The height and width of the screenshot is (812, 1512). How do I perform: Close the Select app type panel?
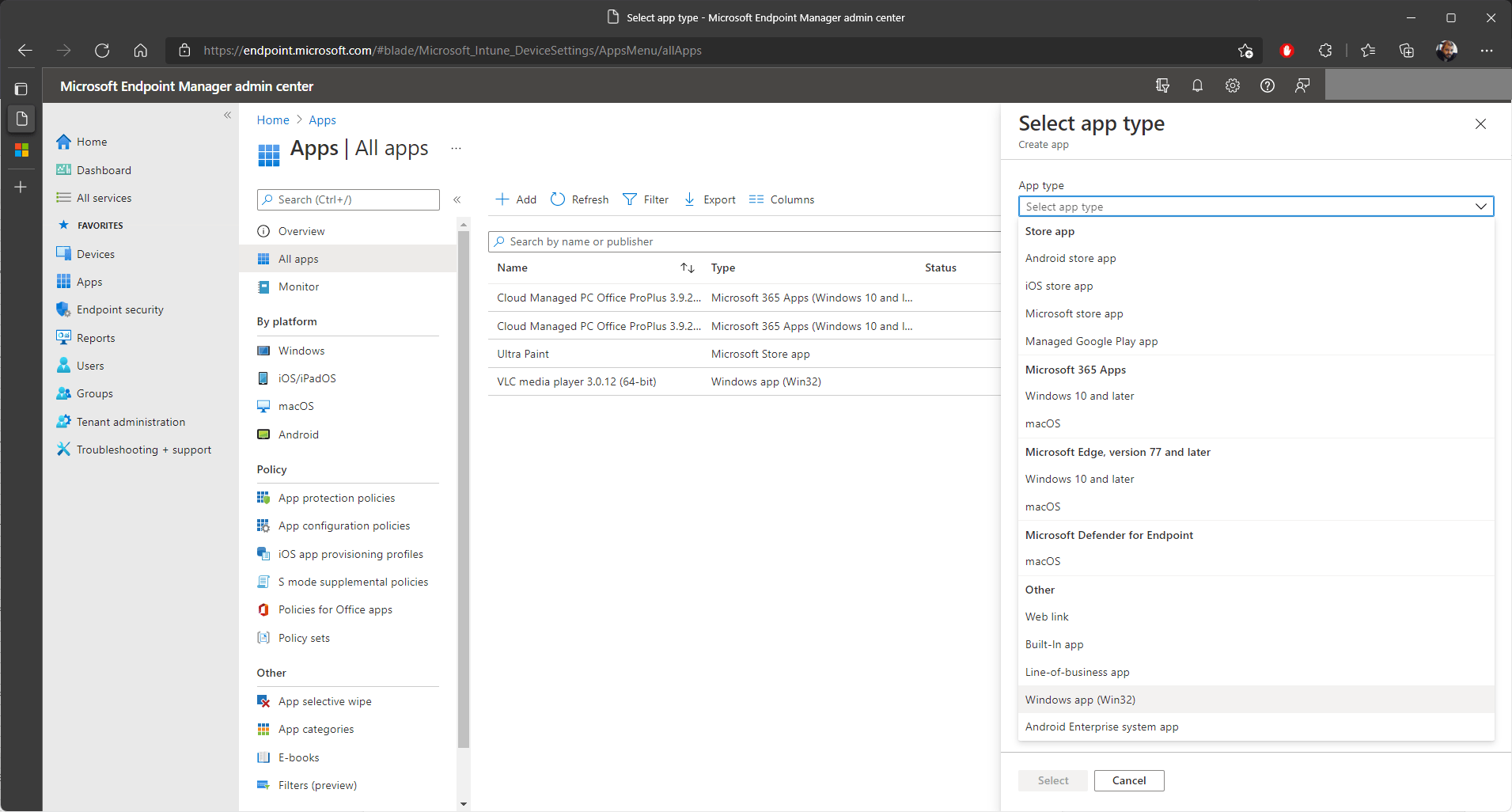tap(1480, 123)
